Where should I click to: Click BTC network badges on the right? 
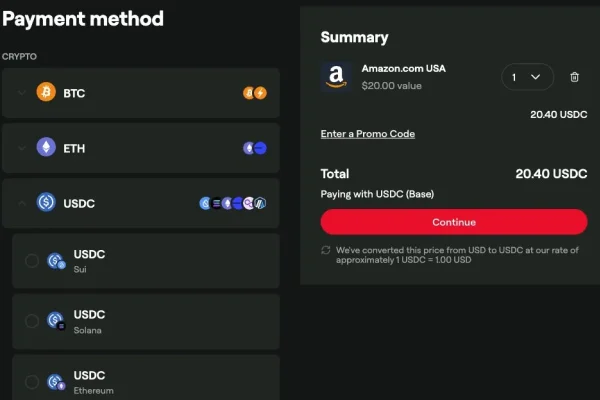pyautogui.click(x=255, y=93)
